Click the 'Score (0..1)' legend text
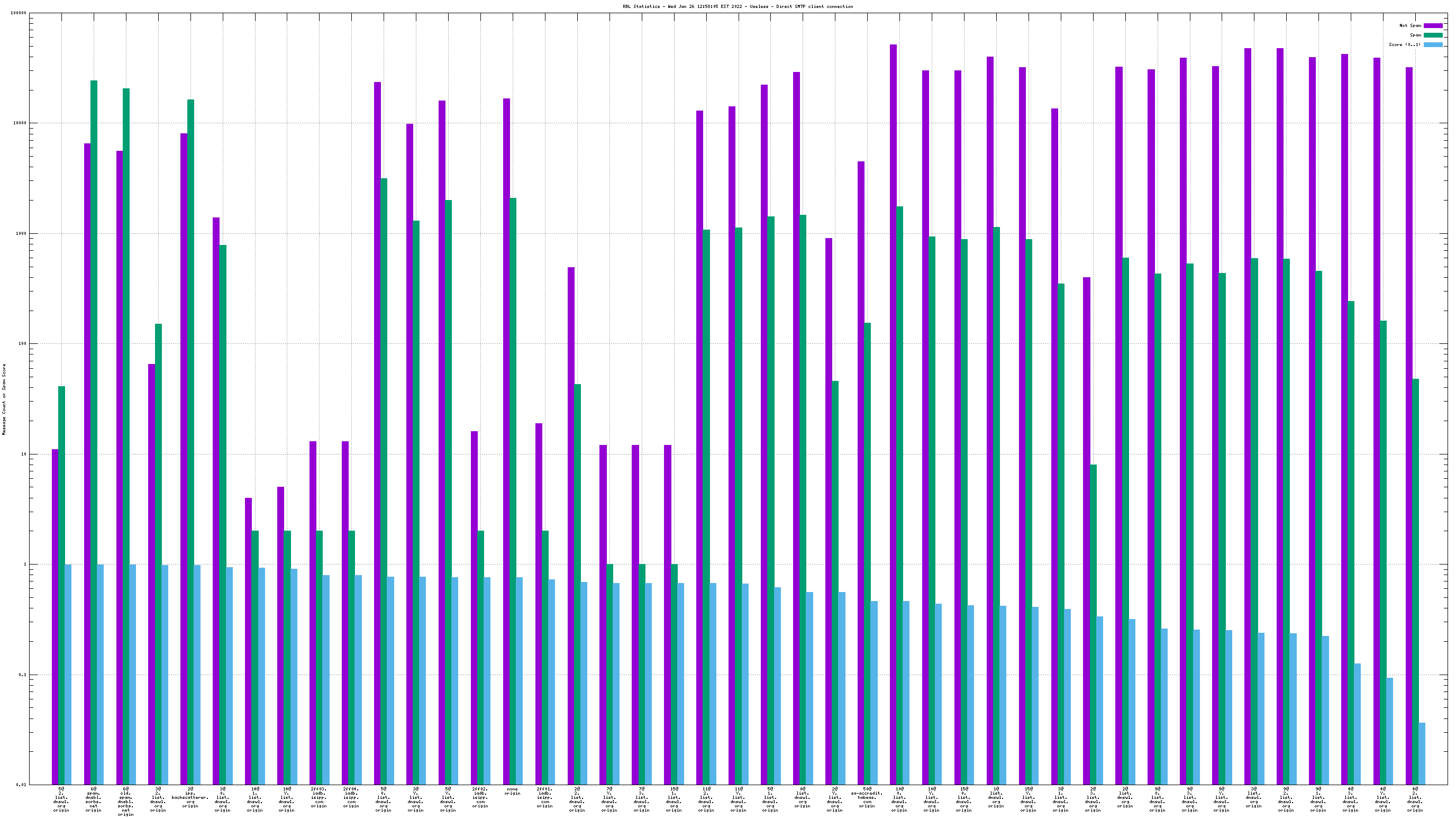 (1405, 44)
